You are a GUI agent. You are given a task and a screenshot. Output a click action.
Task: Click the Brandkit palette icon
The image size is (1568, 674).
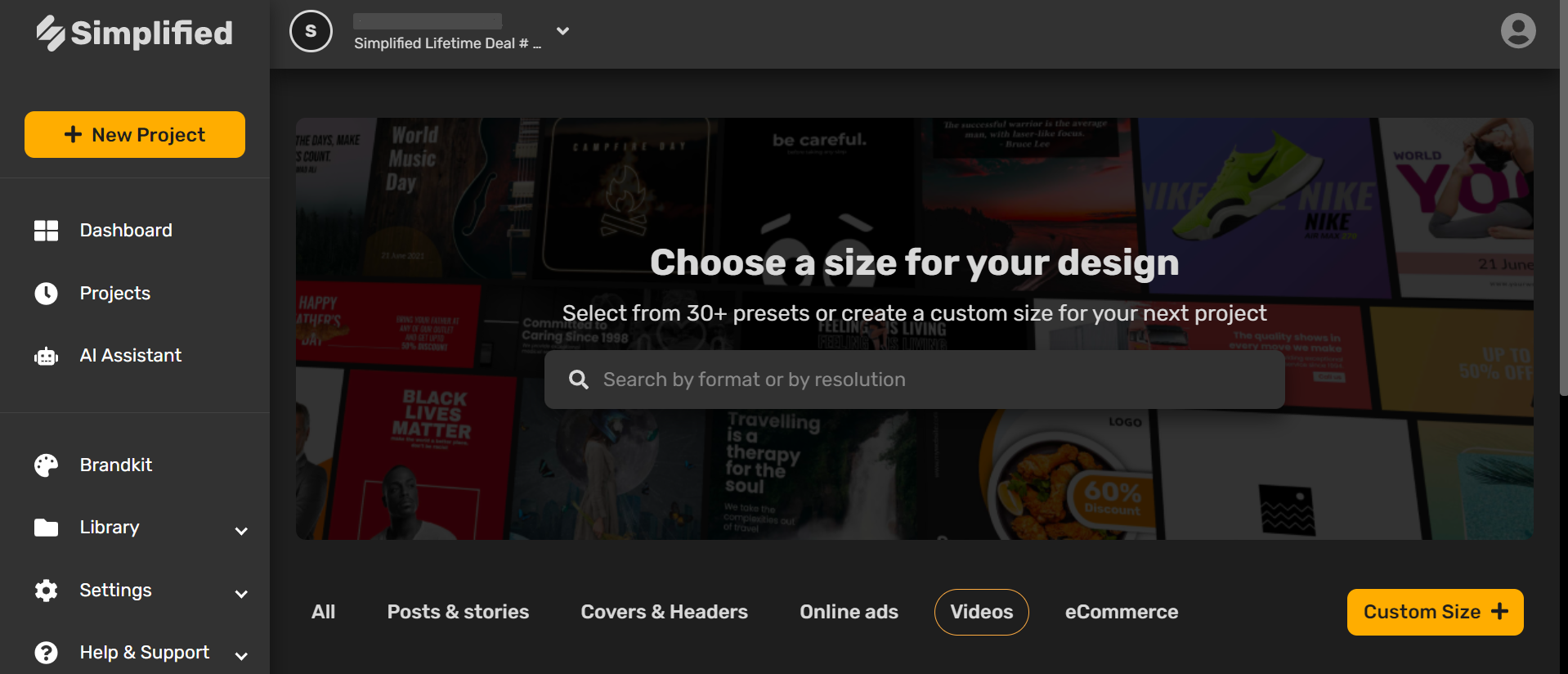(x=46, y=465)
